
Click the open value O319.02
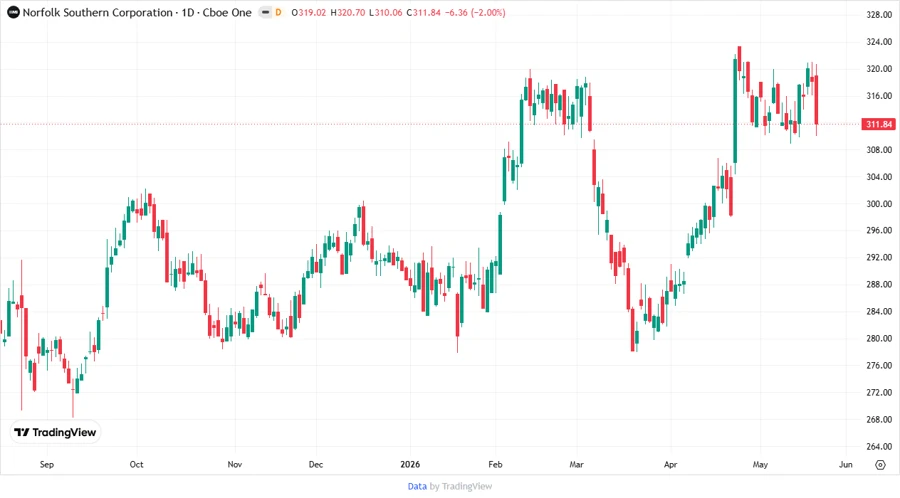(309, 13)
